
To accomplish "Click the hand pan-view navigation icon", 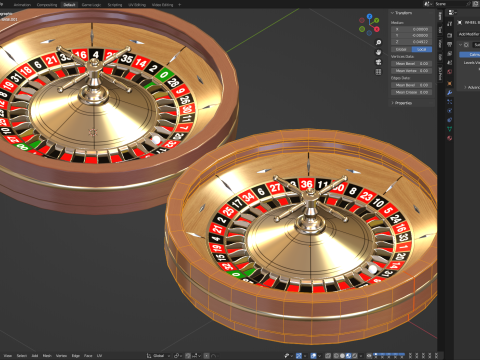I will pos(378,52).
